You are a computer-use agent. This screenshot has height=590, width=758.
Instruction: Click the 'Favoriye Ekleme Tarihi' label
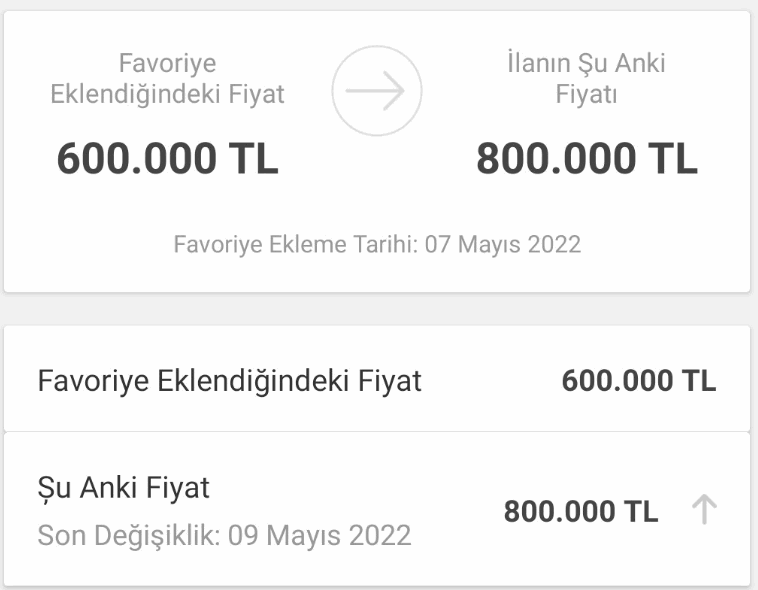295,244
